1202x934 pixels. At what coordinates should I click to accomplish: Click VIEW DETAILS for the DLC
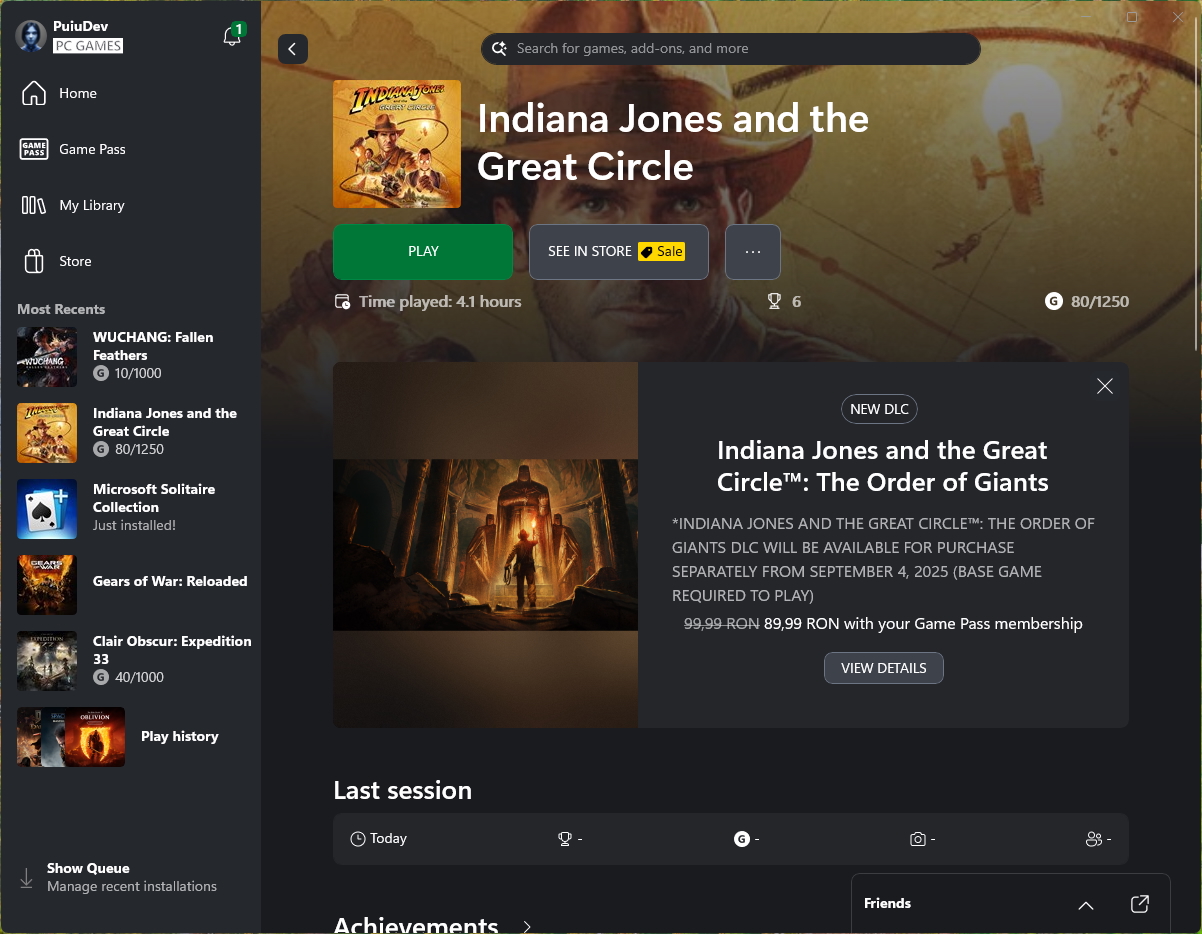click(883, 668)
